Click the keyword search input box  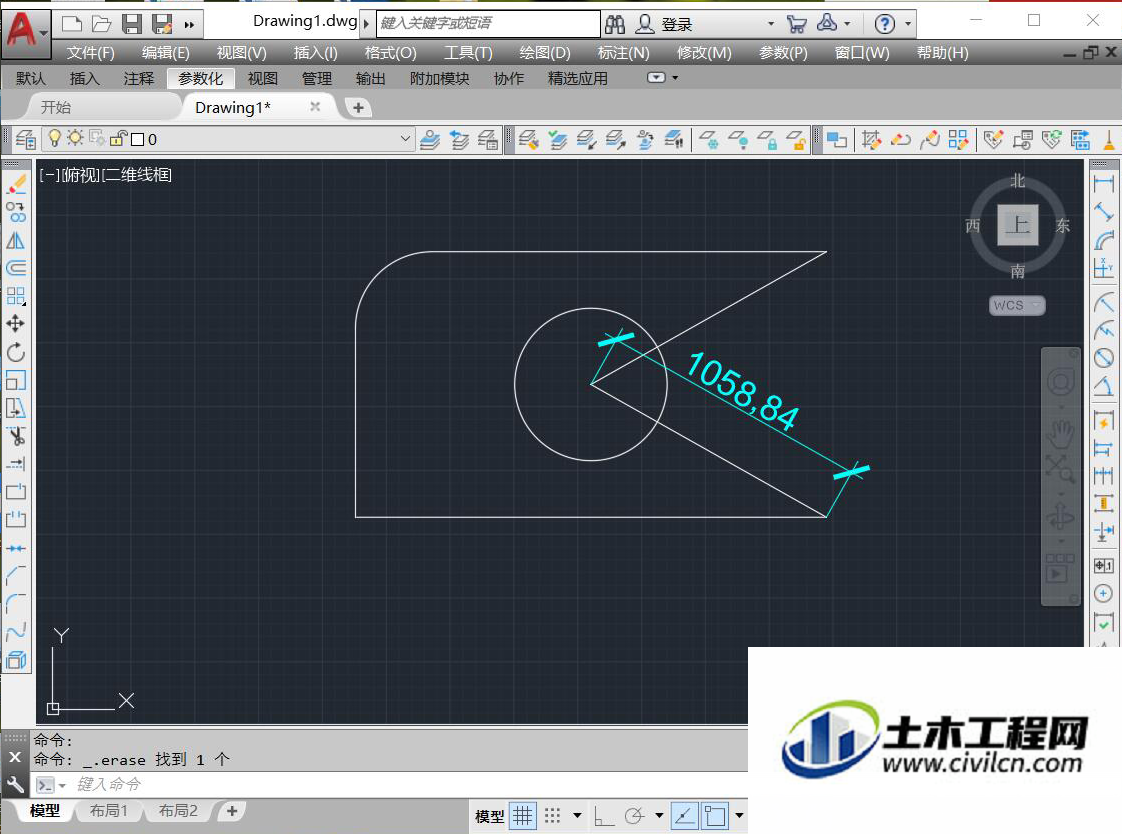(x=489, y=24)
